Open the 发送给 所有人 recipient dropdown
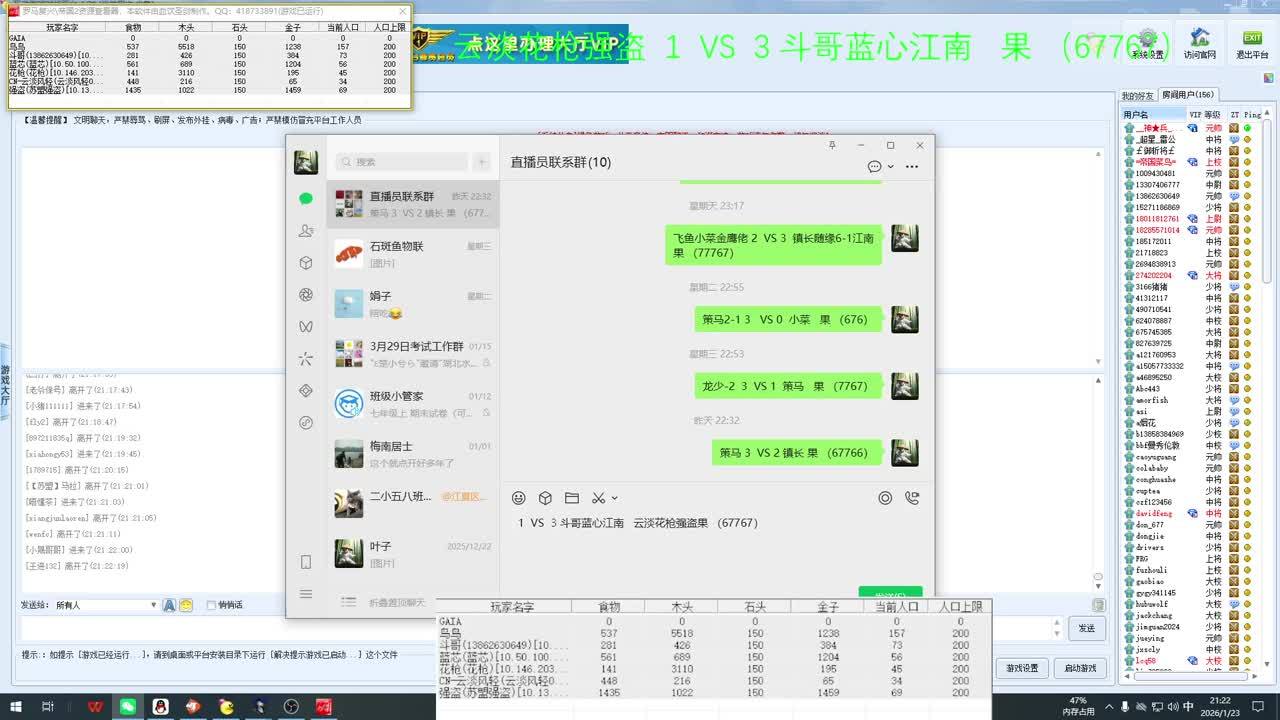Image resolution: width=1280 pixels, height=720 pixels. (153, 605)
